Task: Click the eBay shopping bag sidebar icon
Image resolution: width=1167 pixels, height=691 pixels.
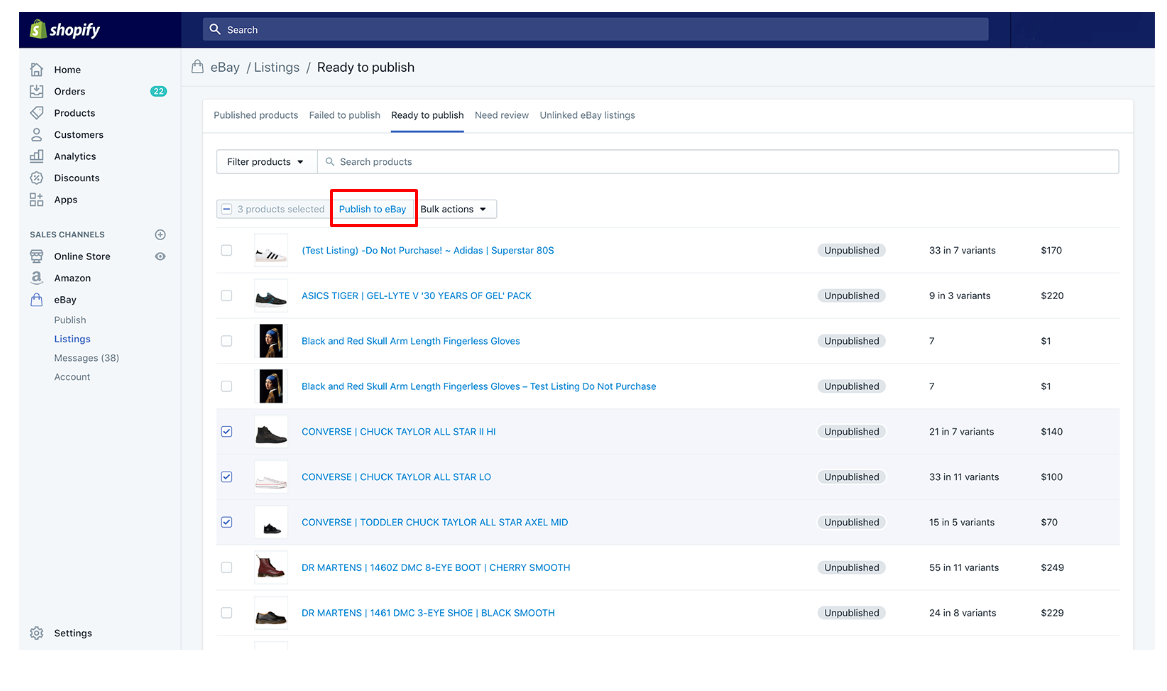Action: pos(36,299)
